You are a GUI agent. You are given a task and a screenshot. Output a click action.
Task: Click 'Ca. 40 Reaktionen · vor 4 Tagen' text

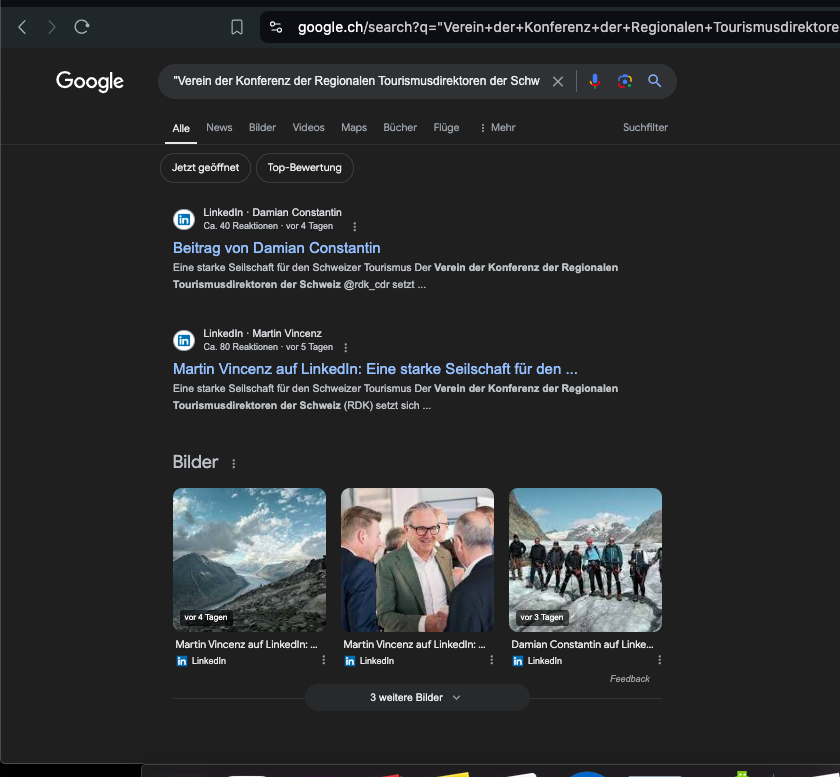[x=268, y=226]
